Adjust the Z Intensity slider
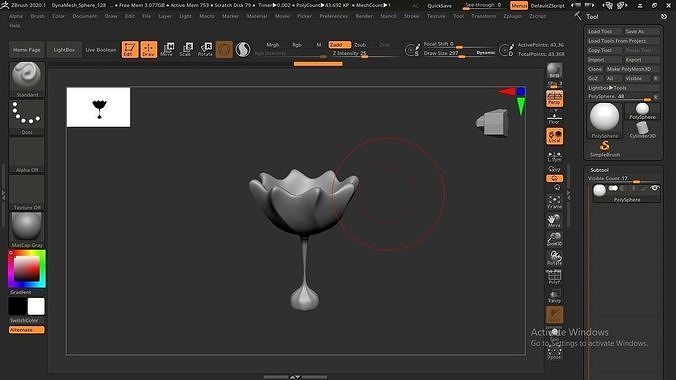Screen dimensions: 676x380 tap(365, 54)
